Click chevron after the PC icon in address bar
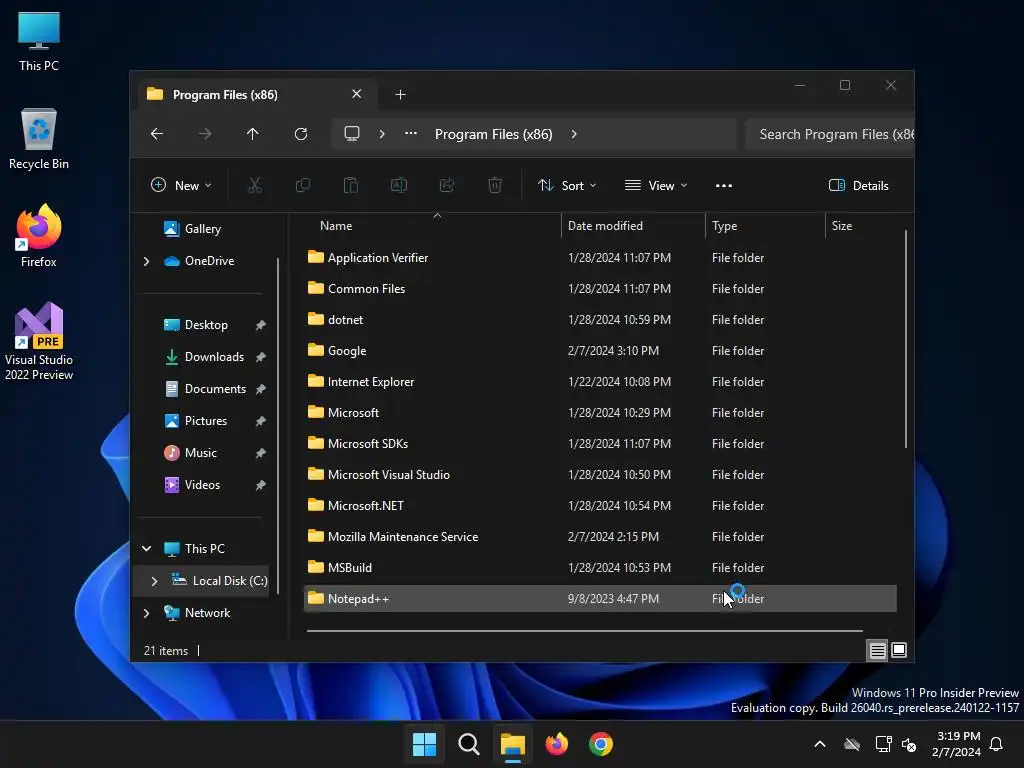Screen dimensions: 1024x768 (x=382, y=134)
